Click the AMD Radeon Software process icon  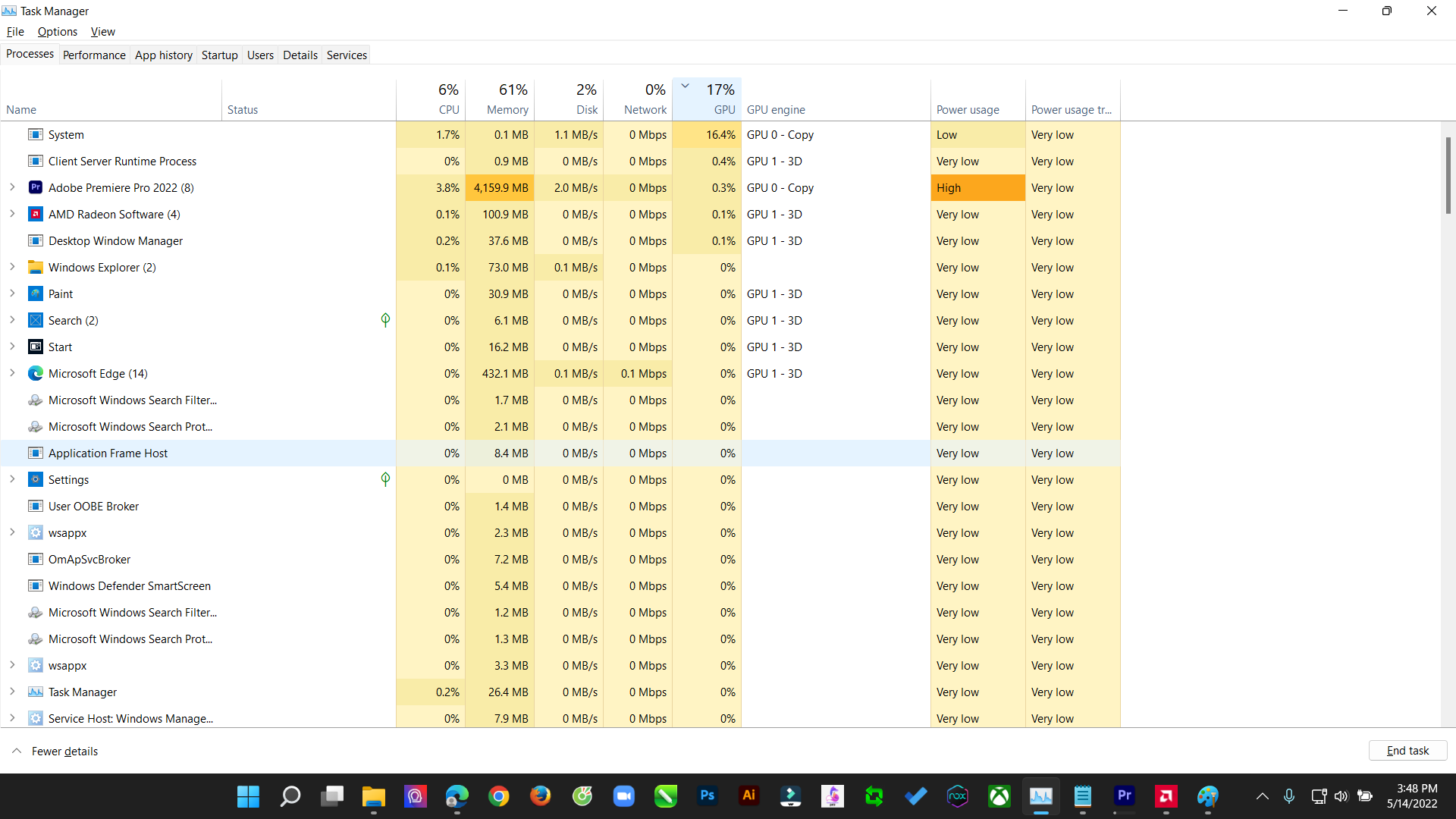35,214
